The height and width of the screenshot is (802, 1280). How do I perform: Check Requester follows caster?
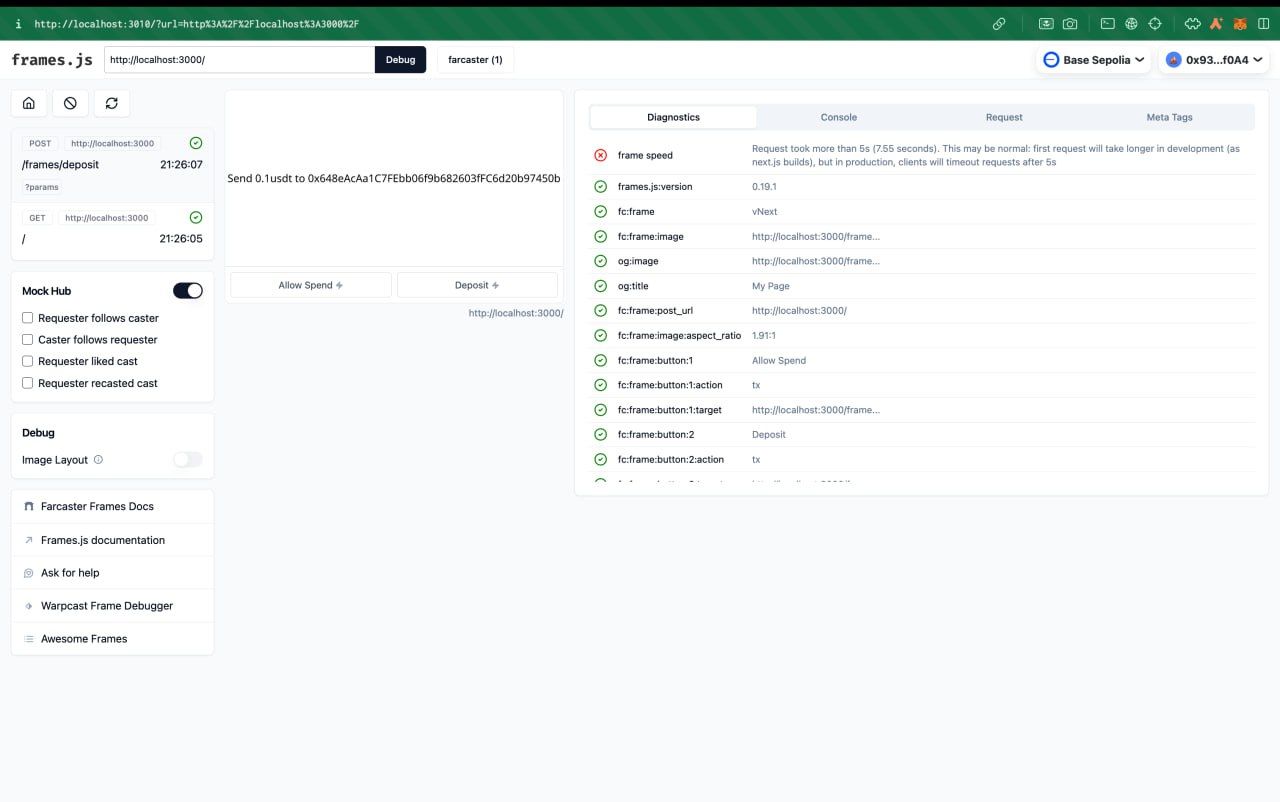coord(28,318)
